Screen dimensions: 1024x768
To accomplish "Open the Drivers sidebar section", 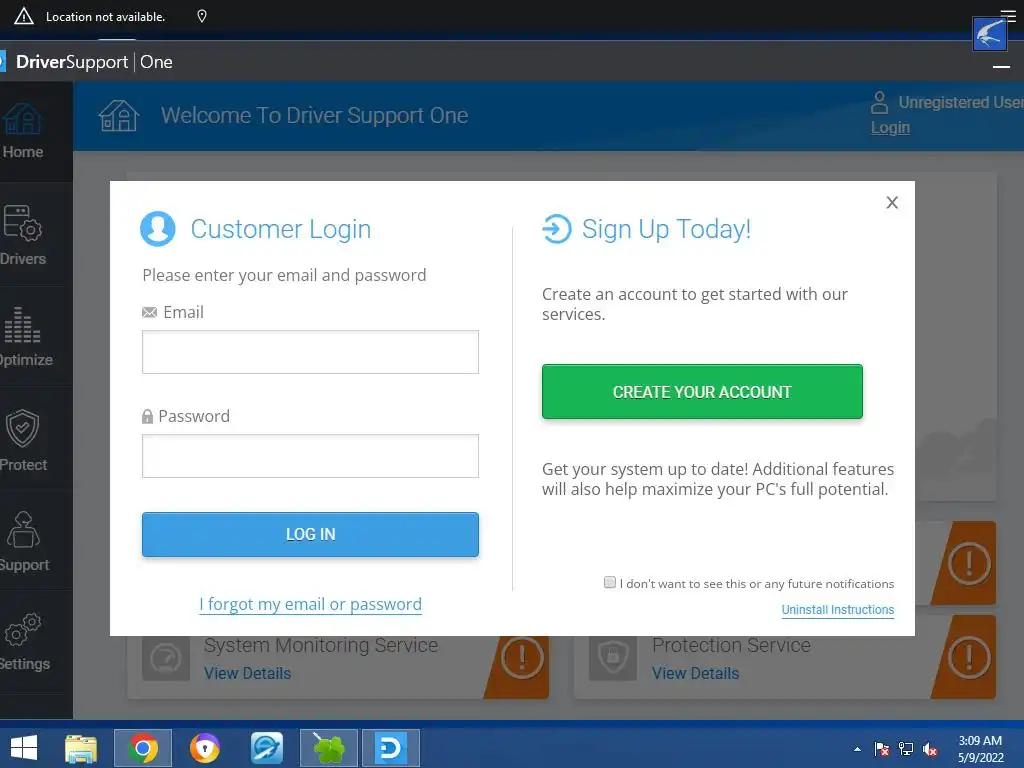I will [x=24, y=235].
